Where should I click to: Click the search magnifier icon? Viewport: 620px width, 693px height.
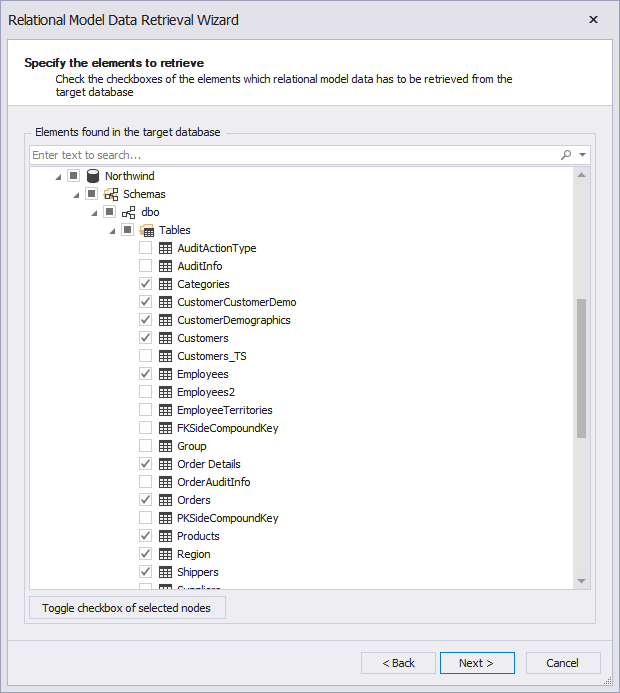click(566, 155)
